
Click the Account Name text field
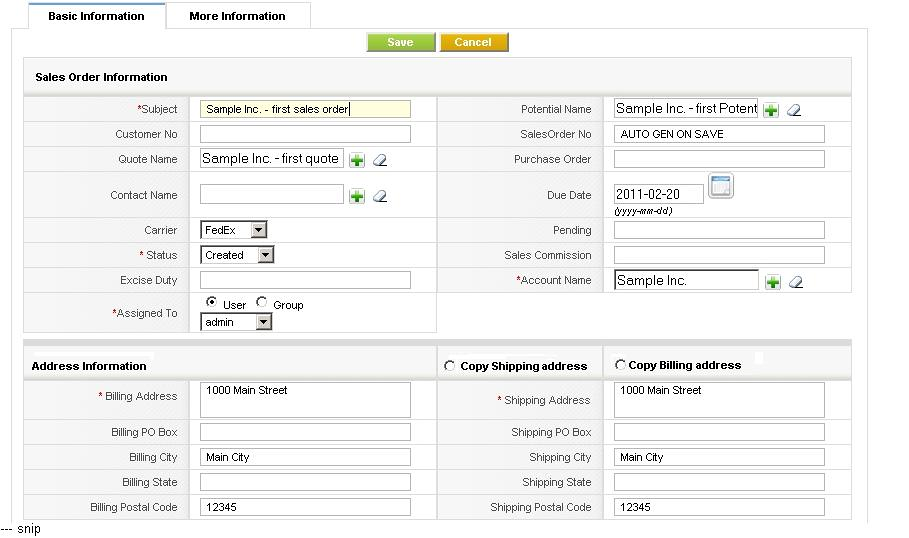tap(686, 280)
